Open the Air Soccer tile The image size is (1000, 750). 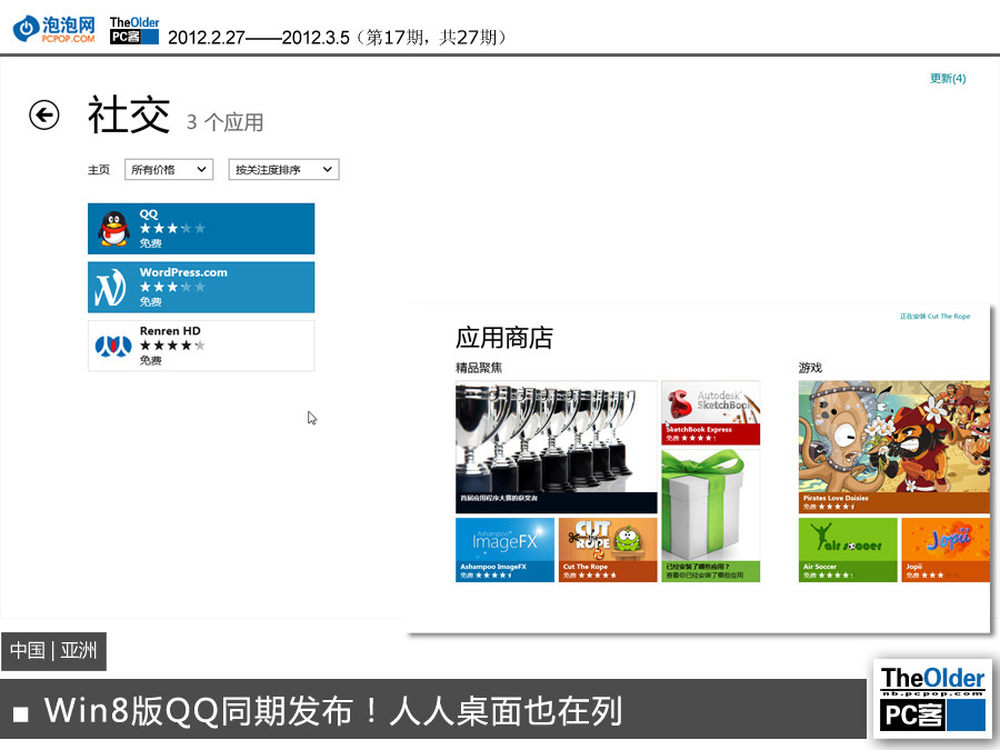click(x=848, y=550)
